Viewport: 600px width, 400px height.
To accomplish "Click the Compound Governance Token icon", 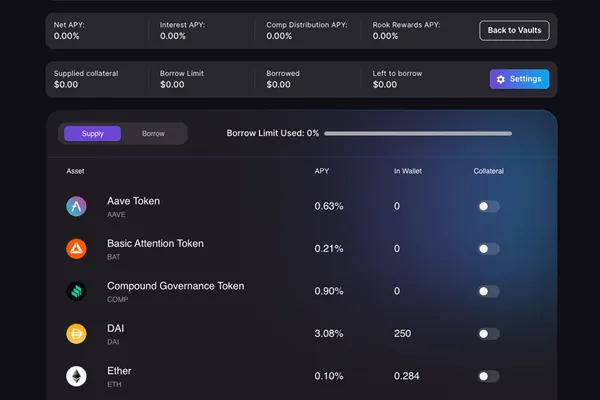I will (x=76, y=291).
